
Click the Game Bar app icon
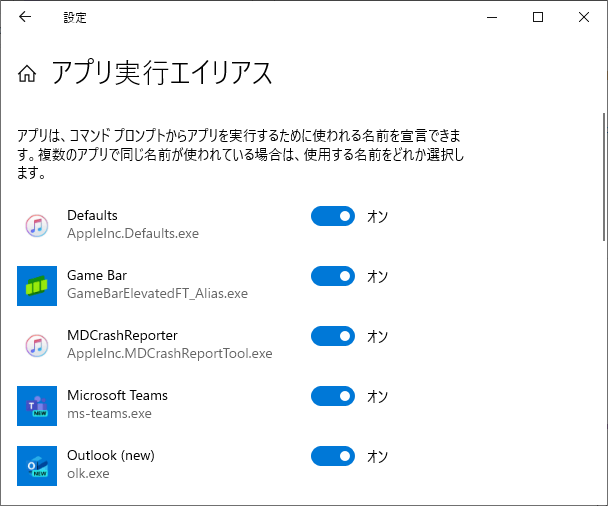[37, 286]
